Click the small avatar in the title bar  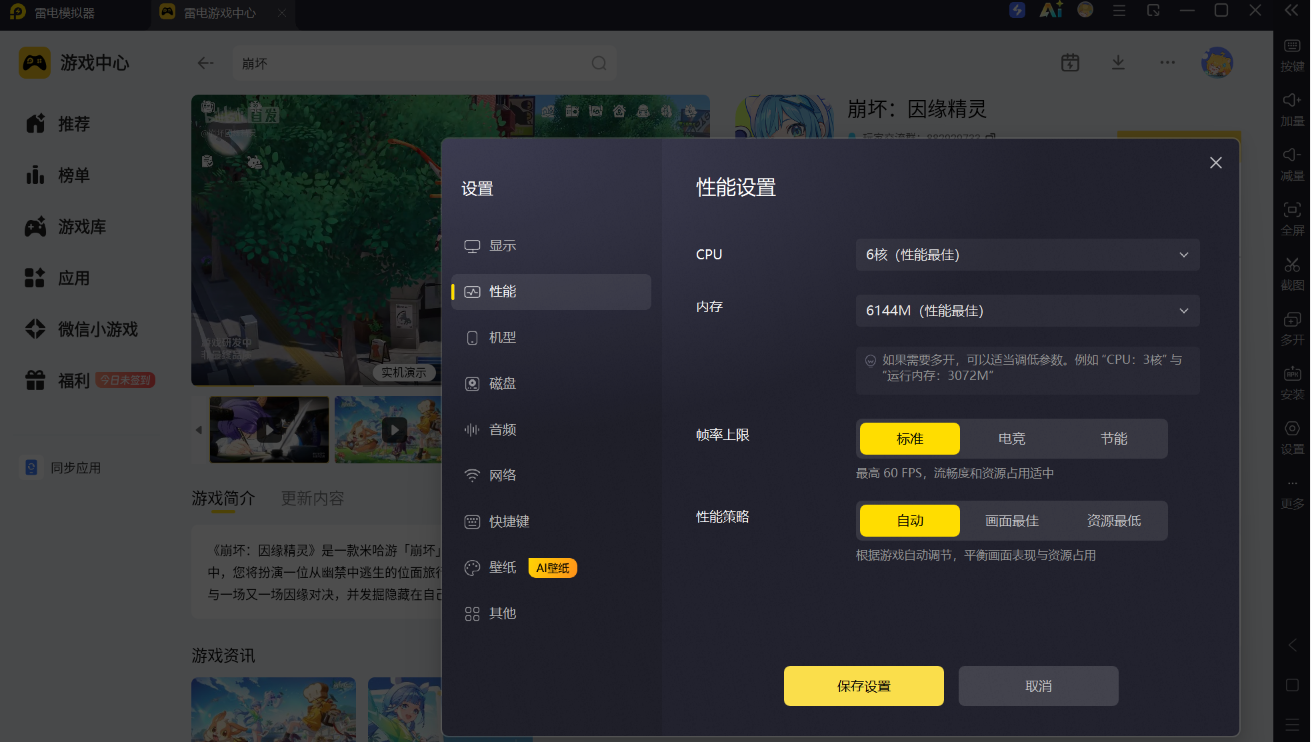click(x=1085, y=10)
